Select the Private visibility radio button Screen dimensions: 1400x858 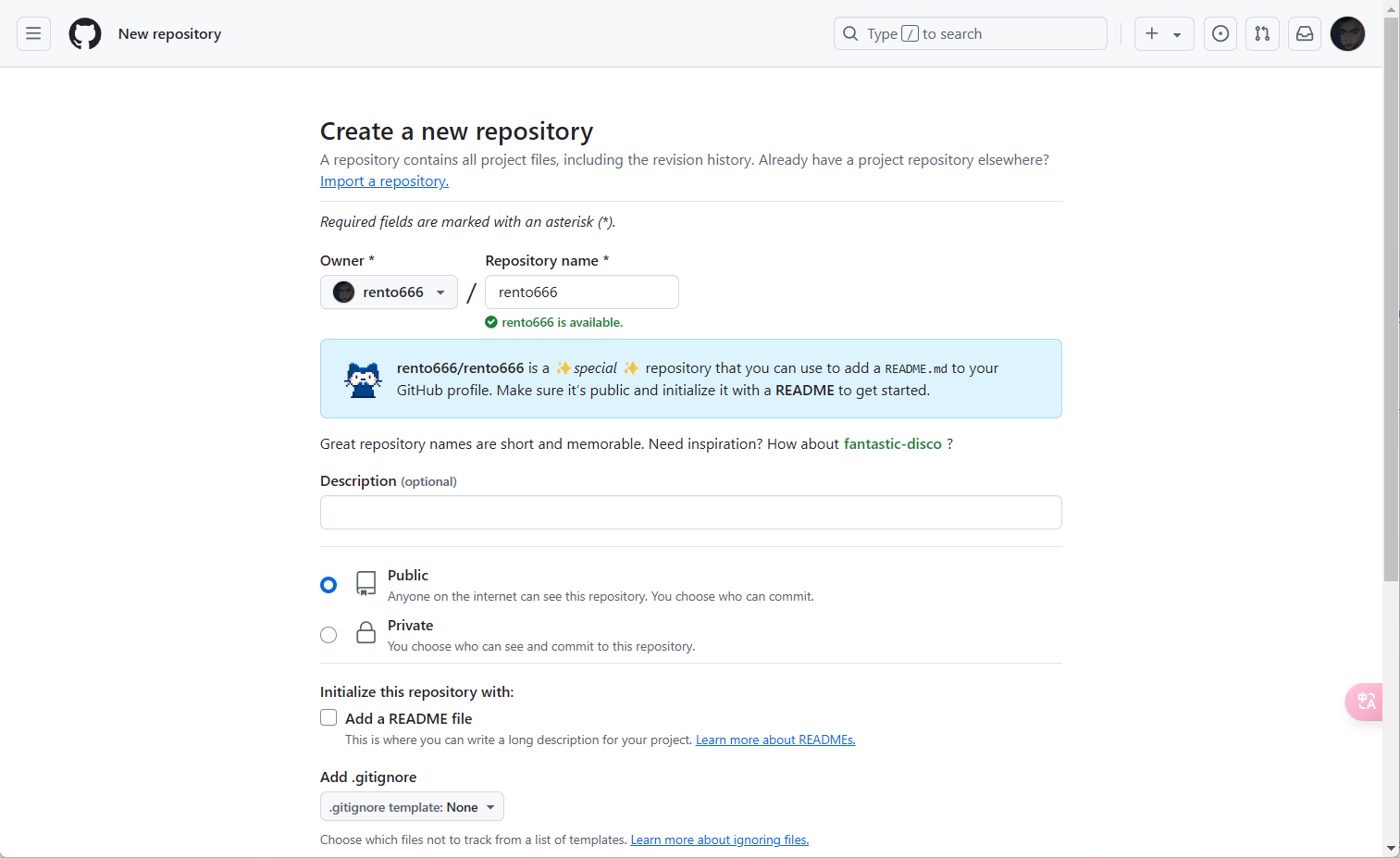coord(328,635)
